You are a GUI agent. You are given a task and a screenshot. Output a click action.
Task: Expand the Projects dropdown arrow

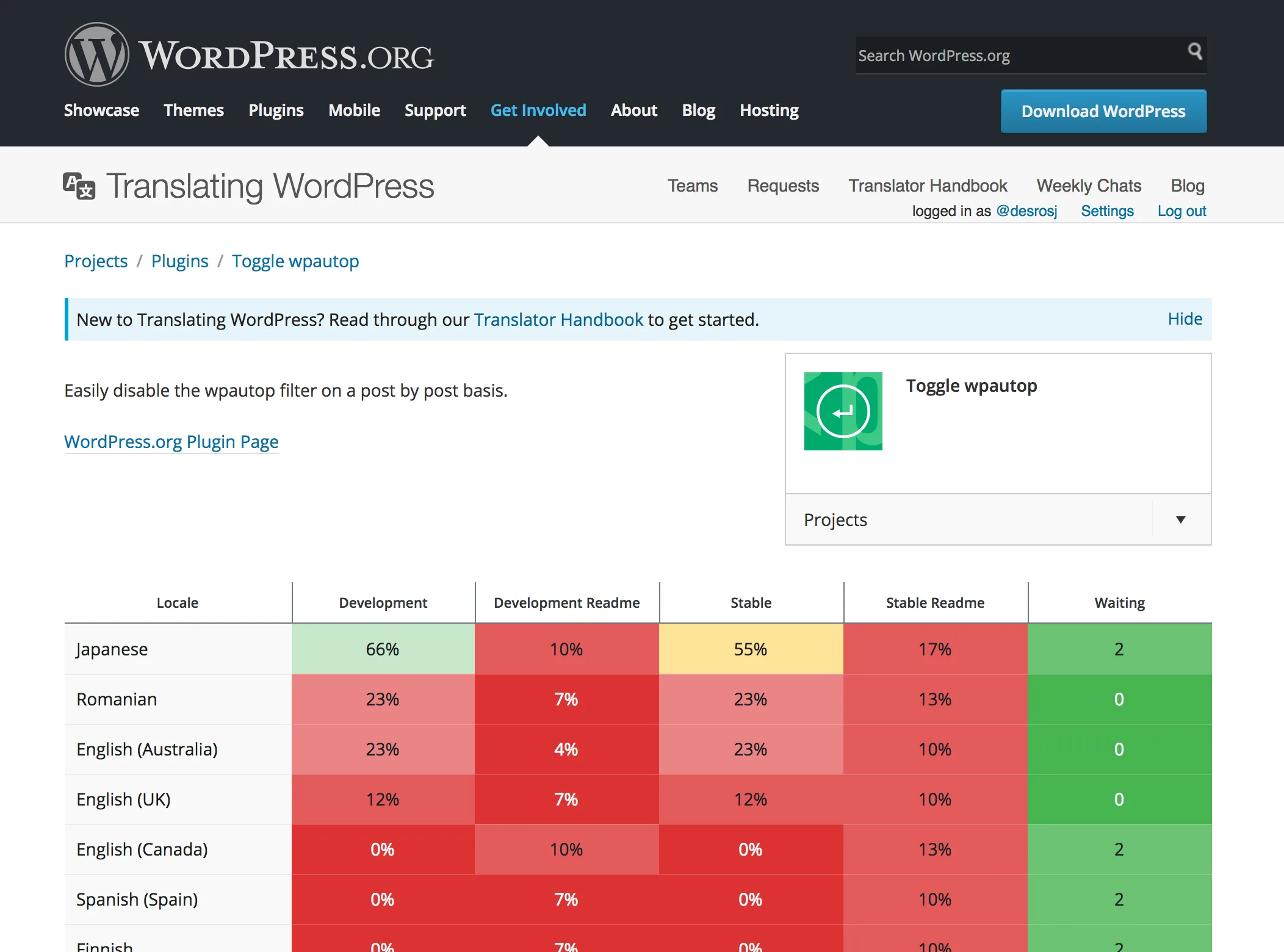(1180, 520)
